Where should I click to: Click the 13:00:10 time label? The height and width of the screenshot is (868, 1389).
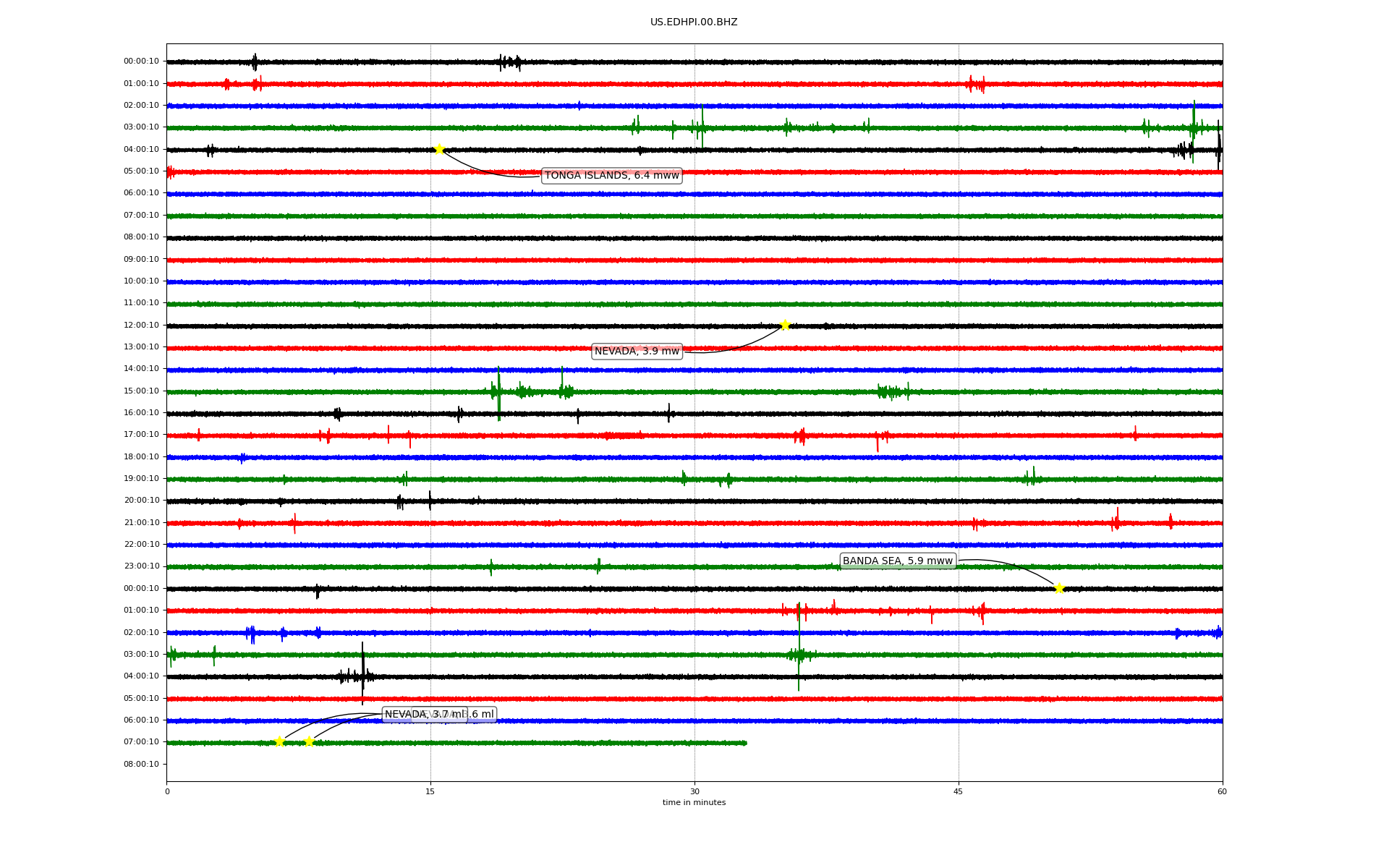click(x=141, y=347)
